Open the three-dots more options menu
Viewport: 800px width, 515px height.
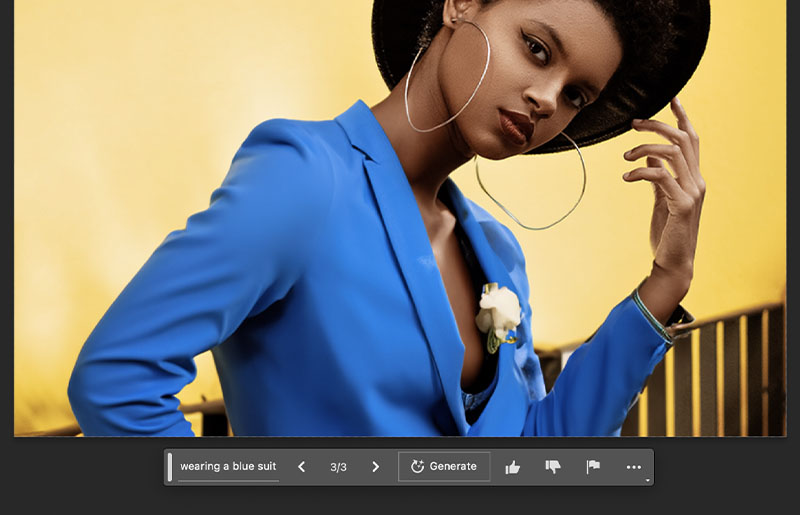(633, 467)
